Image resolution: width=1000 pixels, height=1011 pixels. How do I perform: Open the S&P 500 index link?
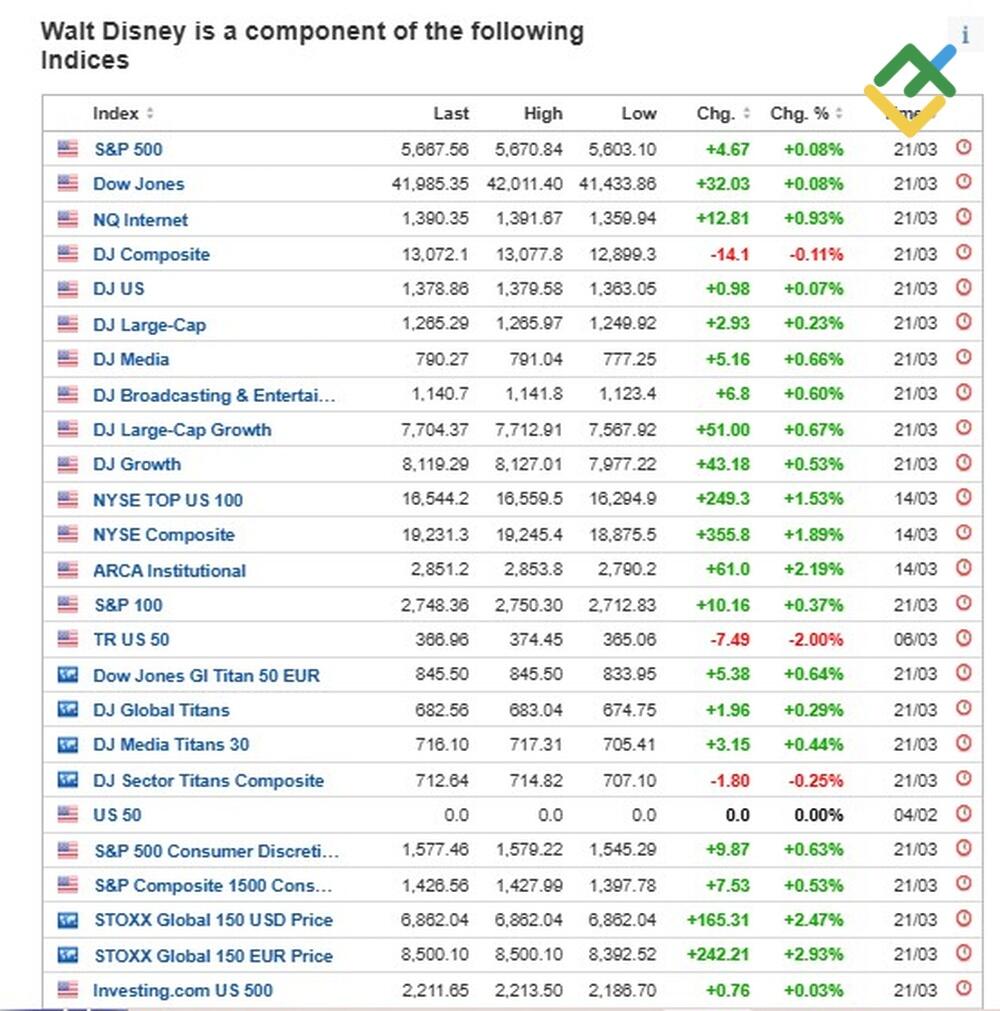pos(128,149)
